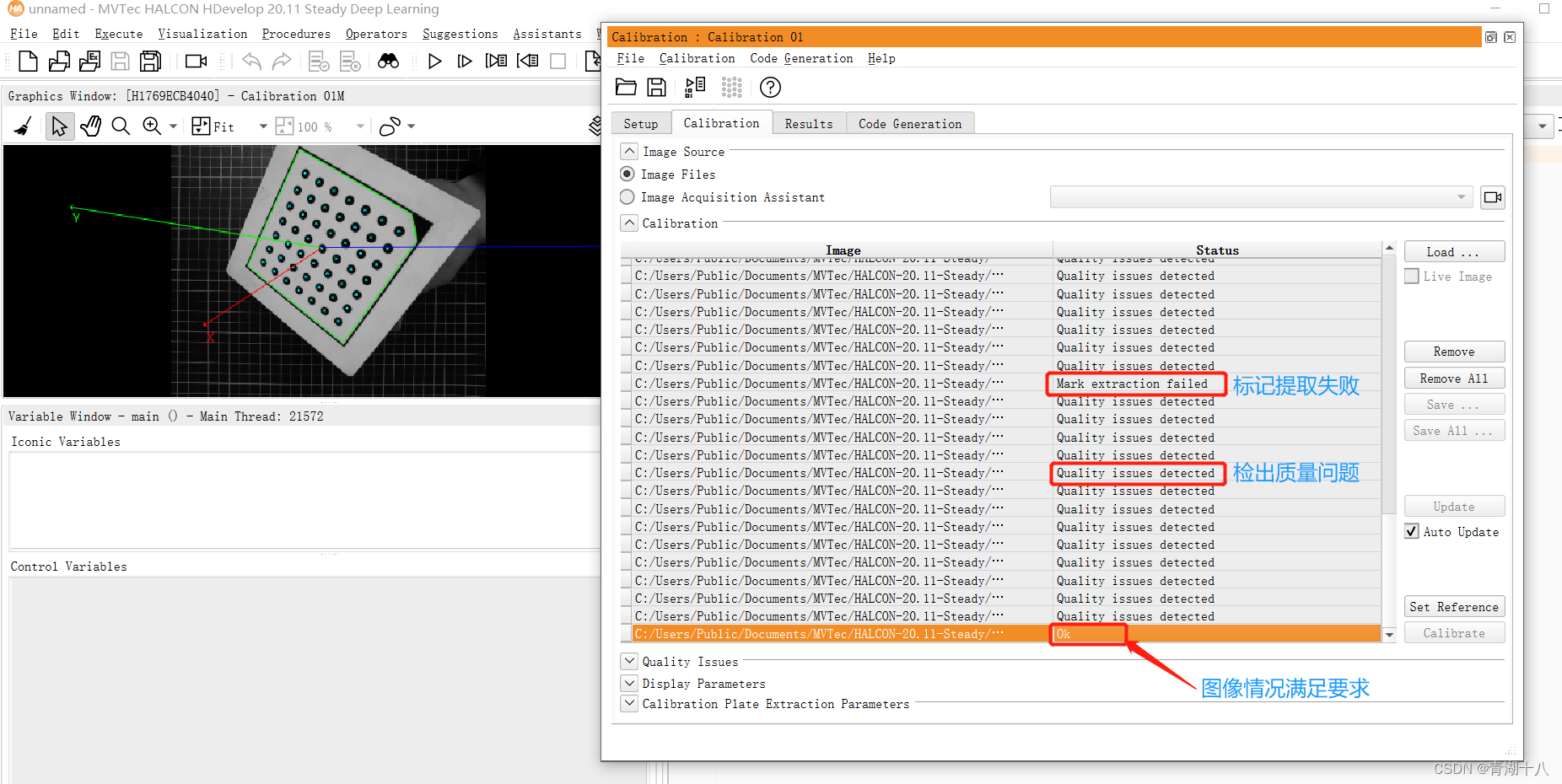The image size is (1562, 784).
Task: Switch to the Setup tab
Action: click(641, 123)
